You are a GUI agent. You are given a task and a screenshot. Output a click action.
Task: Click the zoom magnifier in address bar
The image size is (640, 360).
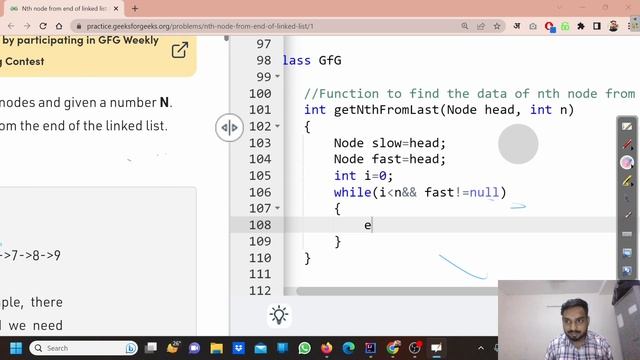(464, 26)
